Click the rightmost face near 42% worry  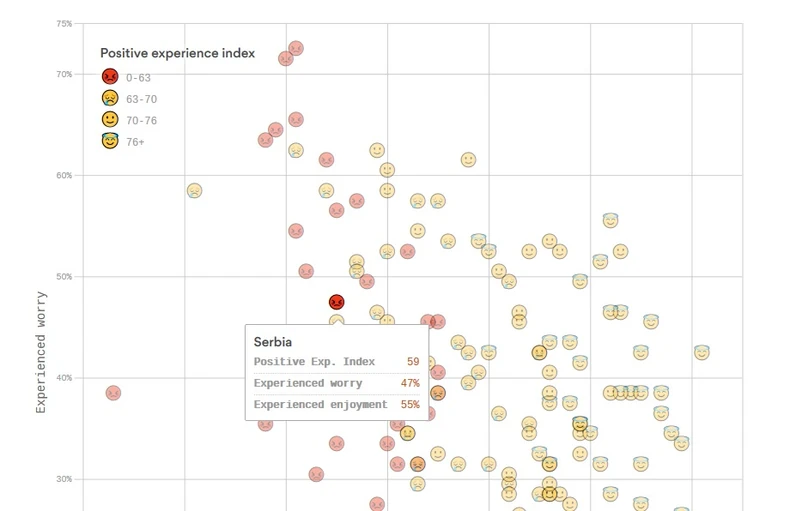click(702, 352)
